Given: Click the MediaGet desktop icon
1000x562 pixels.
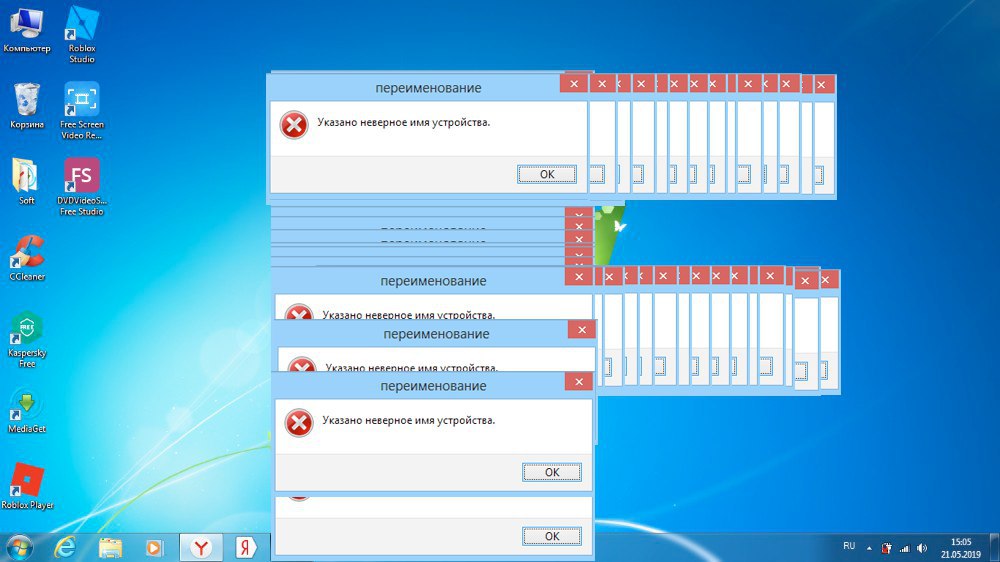Looking at the screenshot, I should click(27, 404).
